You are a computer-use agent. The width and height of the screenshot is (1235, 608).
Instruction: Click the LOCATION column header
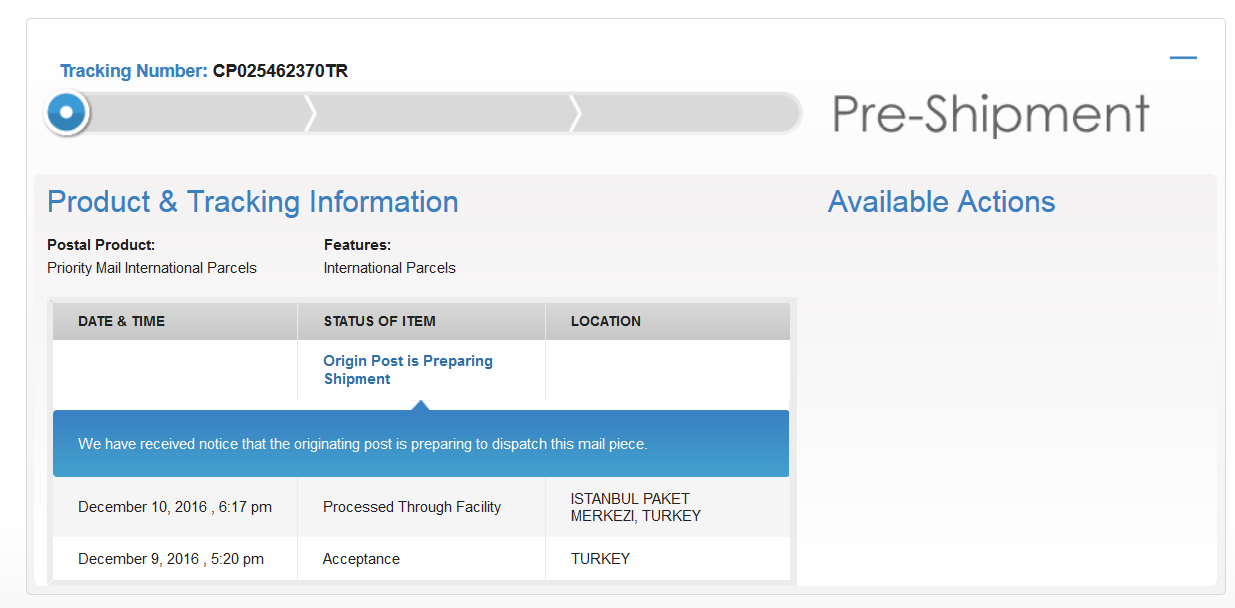pos(606,321)
